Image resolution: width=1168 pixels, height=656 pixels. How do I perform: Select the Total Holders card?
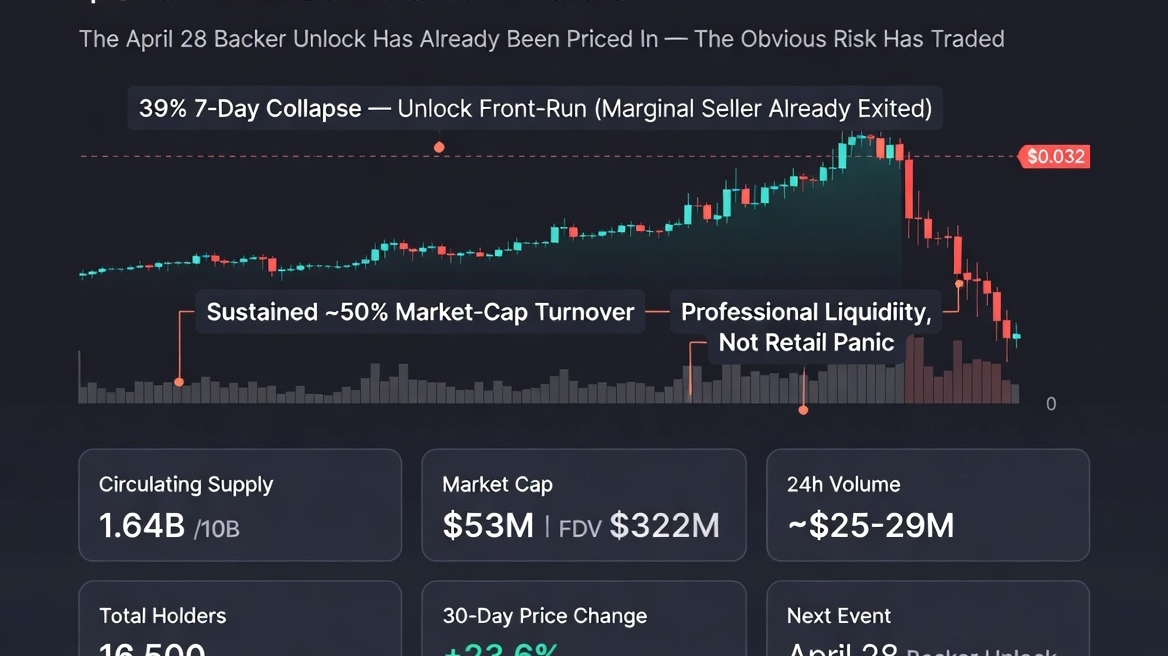point(240,620)
